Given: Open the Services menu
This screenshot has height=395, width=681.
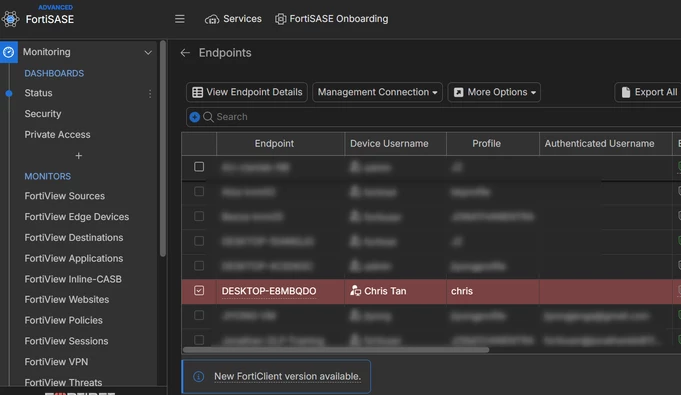Looking at the screenshot, I should click(x=233, y=19).
